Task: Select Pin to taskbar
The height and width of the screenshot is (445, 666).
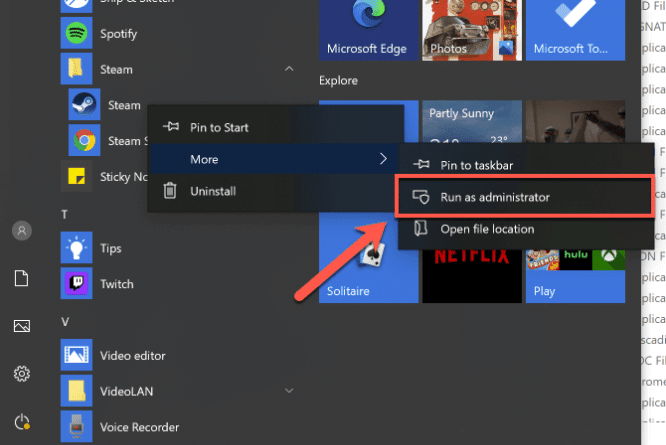Action: point(525,165)
